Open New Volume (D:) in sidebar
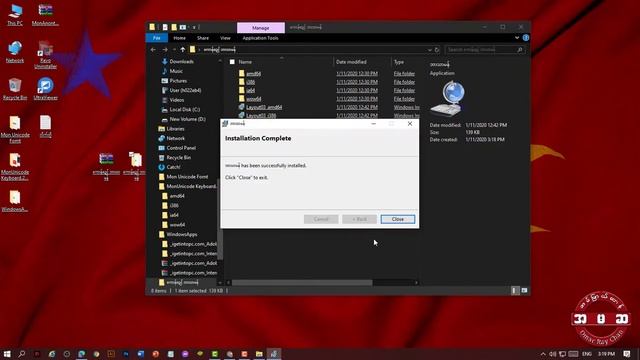This screenshot has height=360, width=640. coord(187,119)
